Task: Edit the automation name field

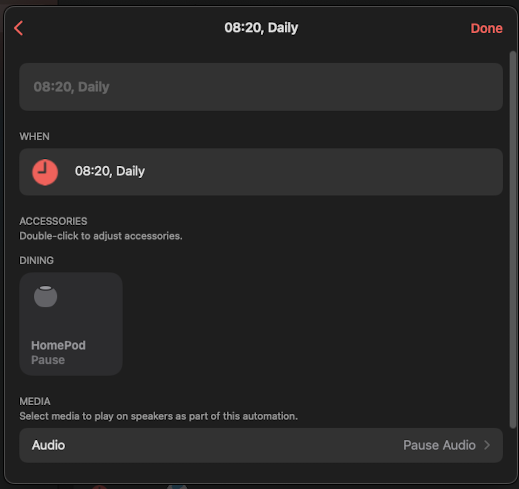Action: [x=261, y=87]
